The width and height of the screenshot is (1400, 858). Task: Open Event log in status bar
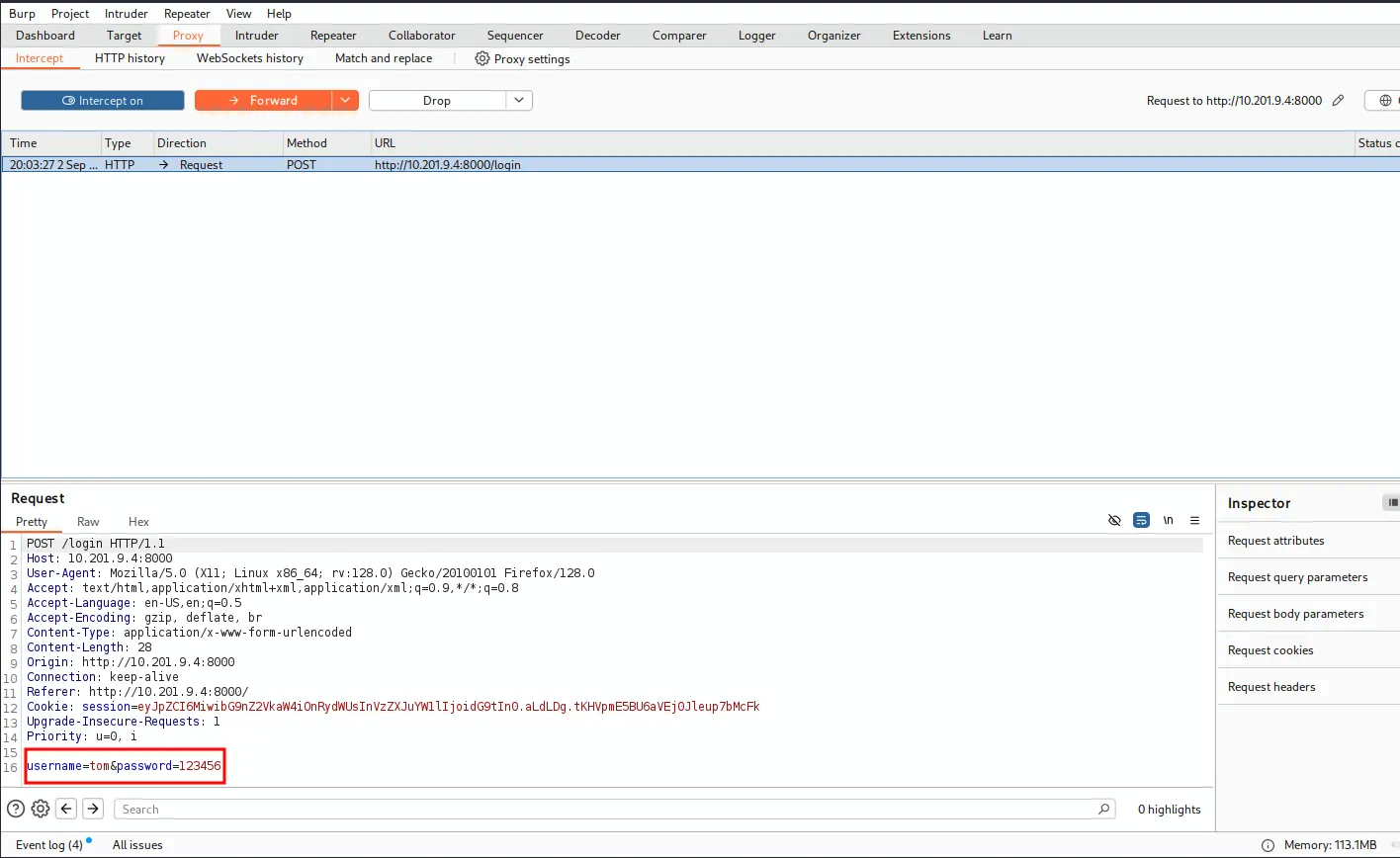coord(49,845)
